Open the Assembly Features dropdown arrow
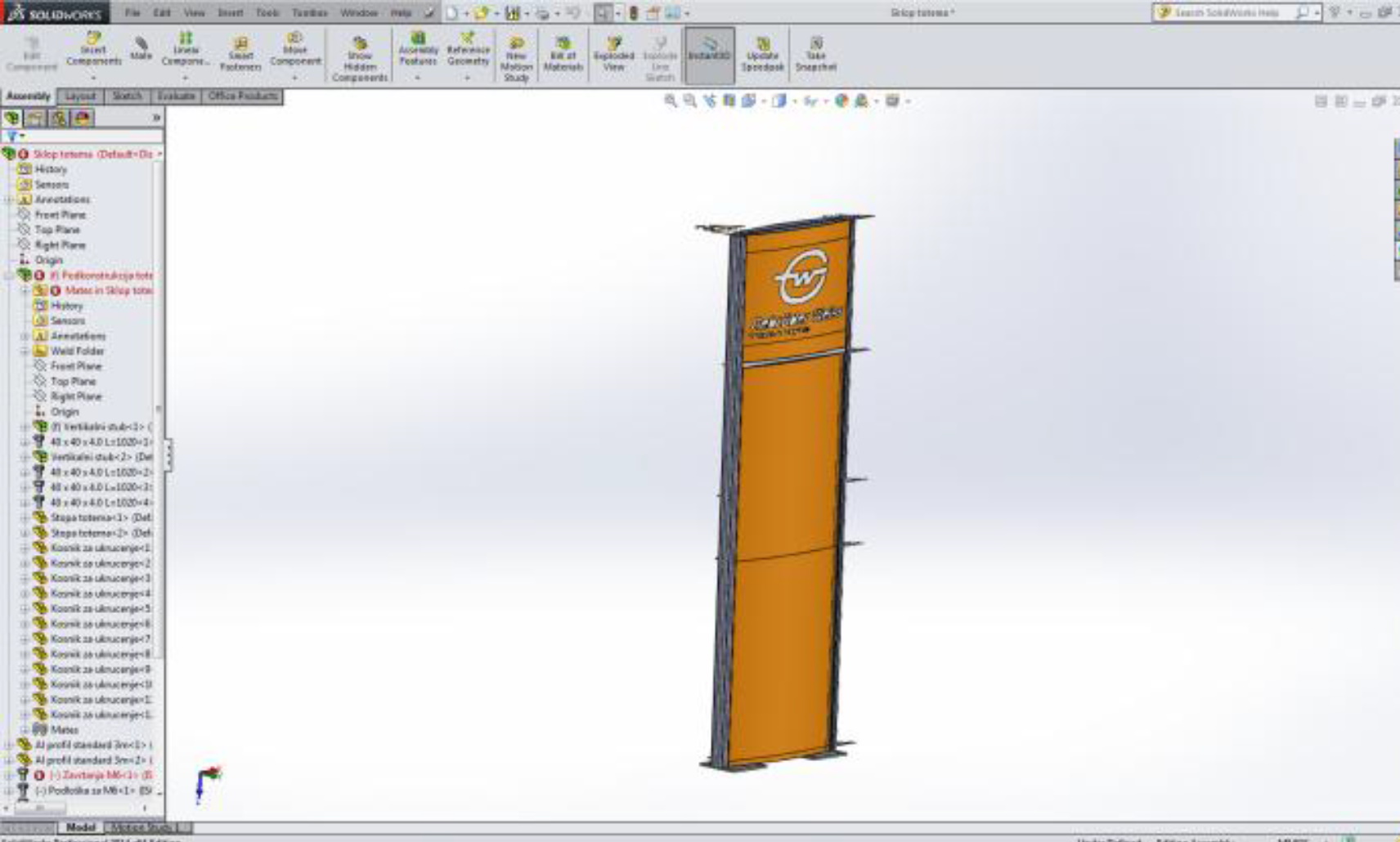The image size is (1400, 842). 418,78
